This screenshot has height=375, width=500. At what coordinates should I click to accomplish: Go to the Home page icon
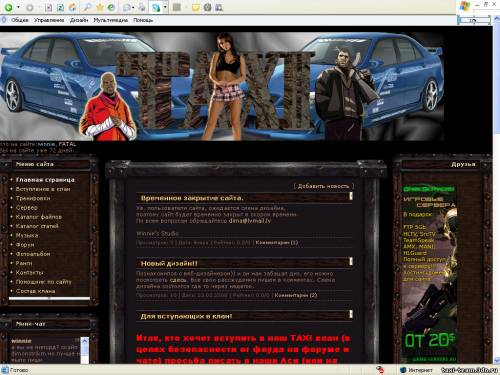72,7
